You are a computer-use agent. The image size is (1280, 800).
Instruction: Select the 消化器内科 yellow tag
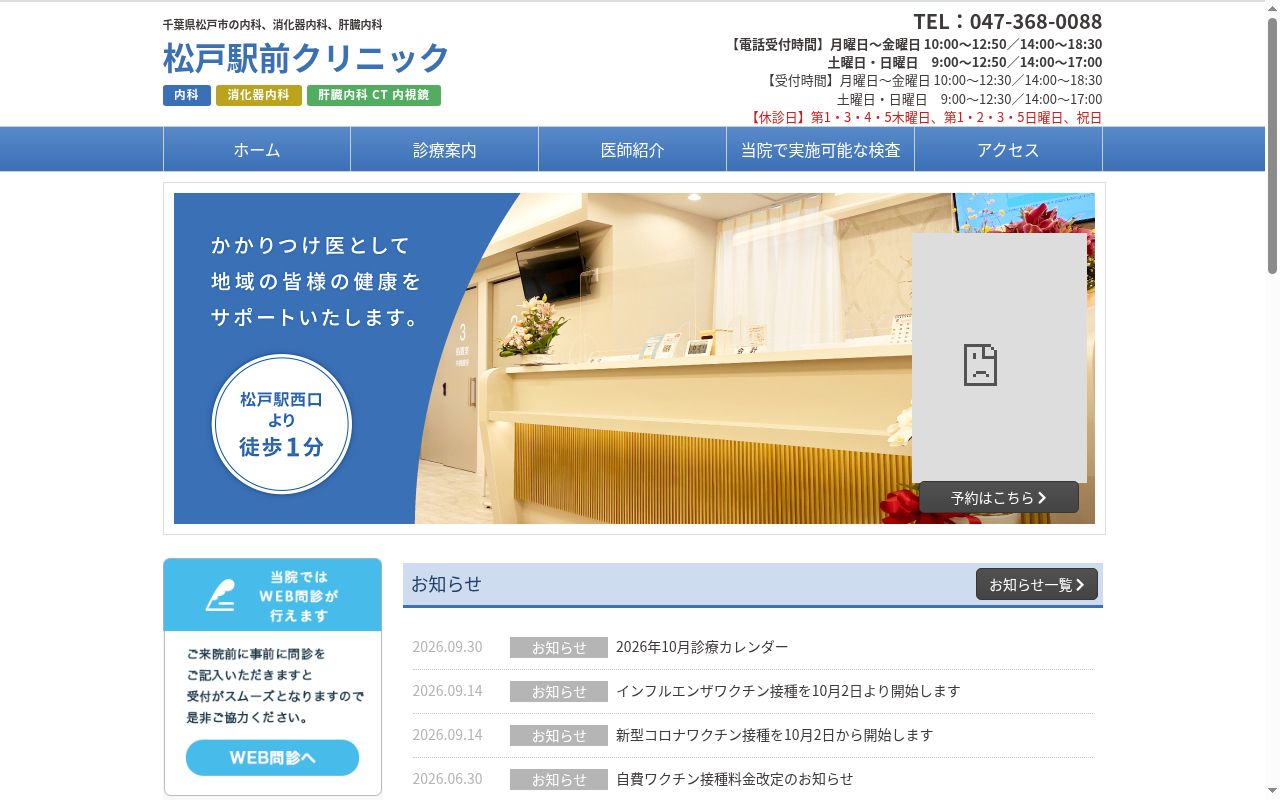pos(258,95)
